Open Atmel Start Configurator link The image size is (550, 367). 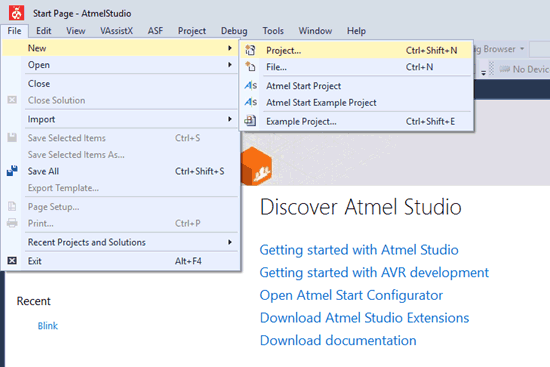click(x=351, y=295)
